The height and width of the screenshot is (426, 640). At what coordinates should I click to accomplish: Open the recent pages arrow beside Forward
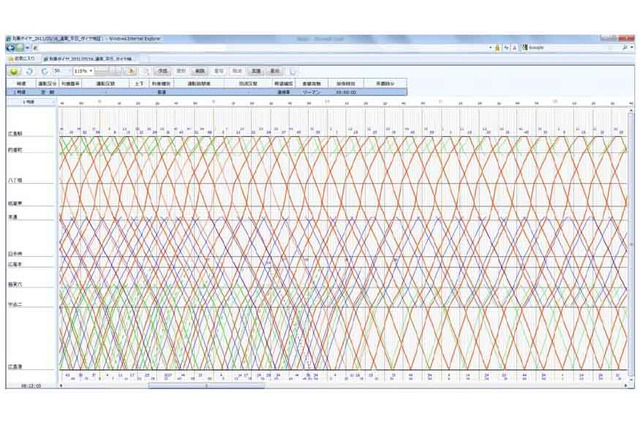(x=27, y=48)
